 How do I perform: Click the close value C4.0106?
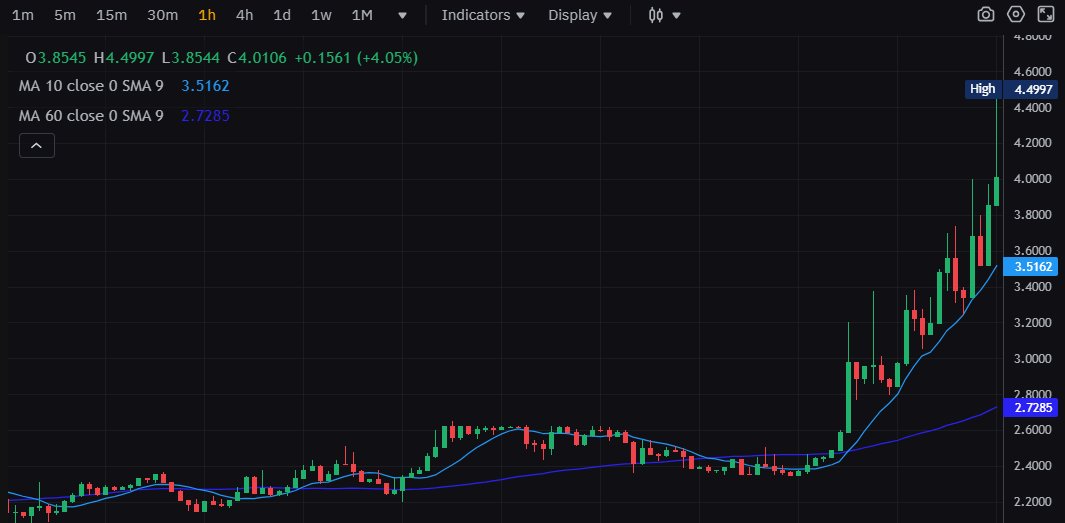click(256, 58)
